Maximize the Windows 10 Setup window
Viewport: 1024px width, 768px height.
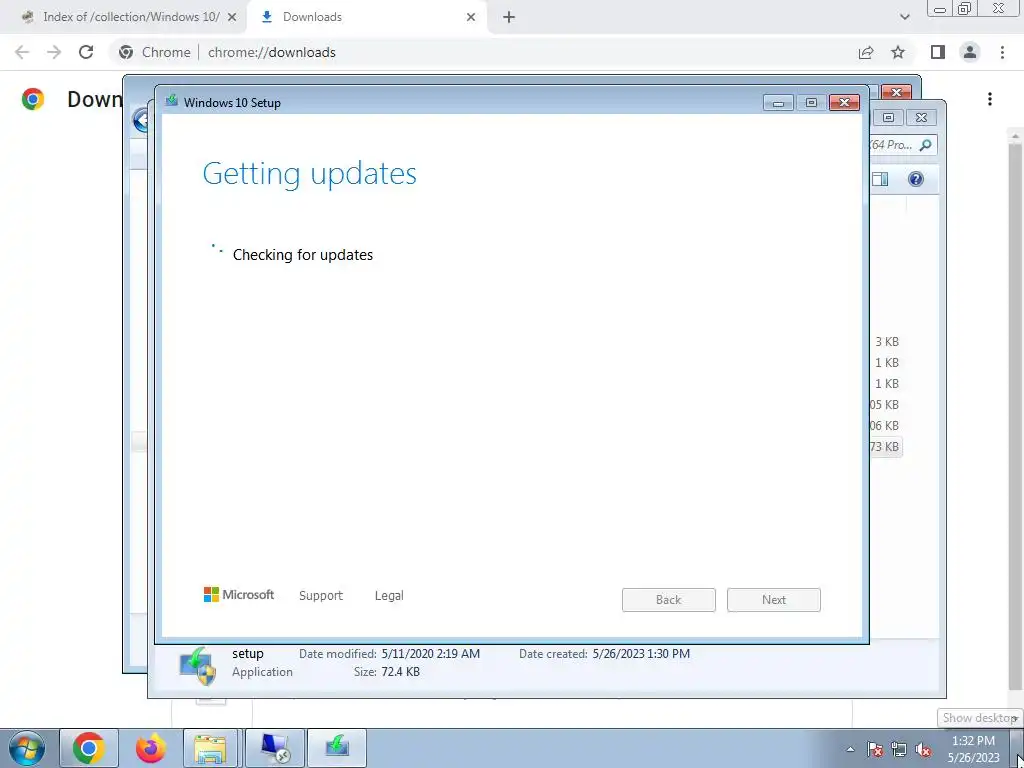pyautogui.click(x=811, y=103)
